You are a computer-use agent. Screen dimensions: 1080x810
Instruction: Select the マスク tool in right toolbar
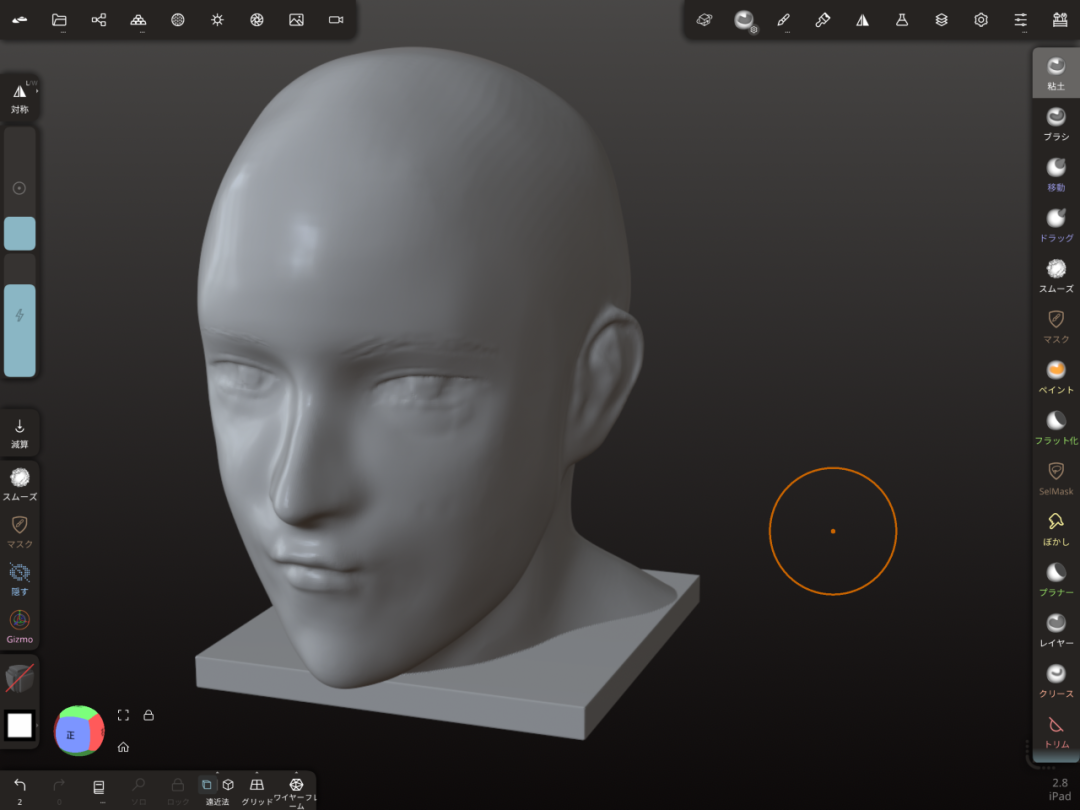click(1056, 327)
